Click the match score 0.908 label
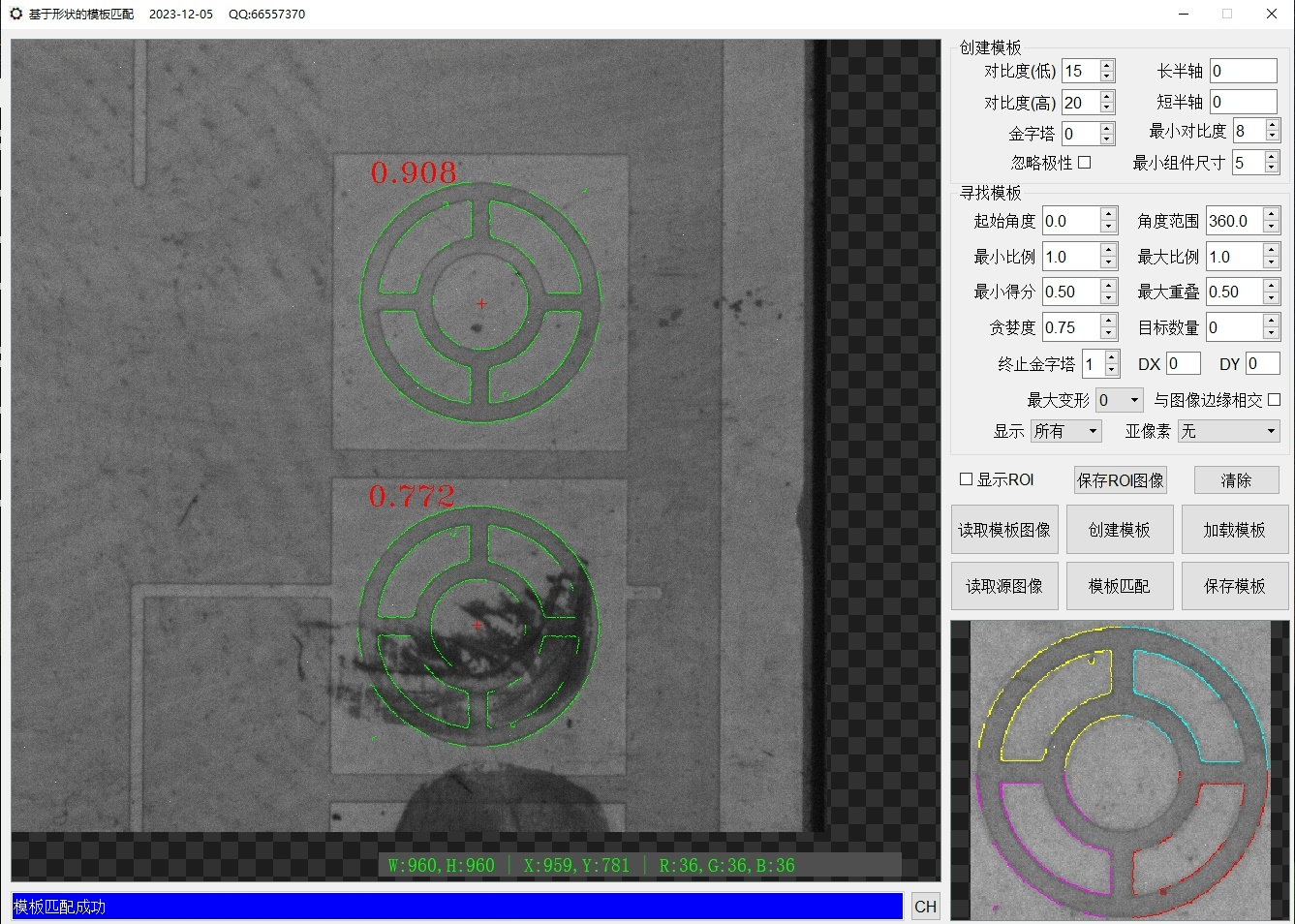 pos(414,172)
